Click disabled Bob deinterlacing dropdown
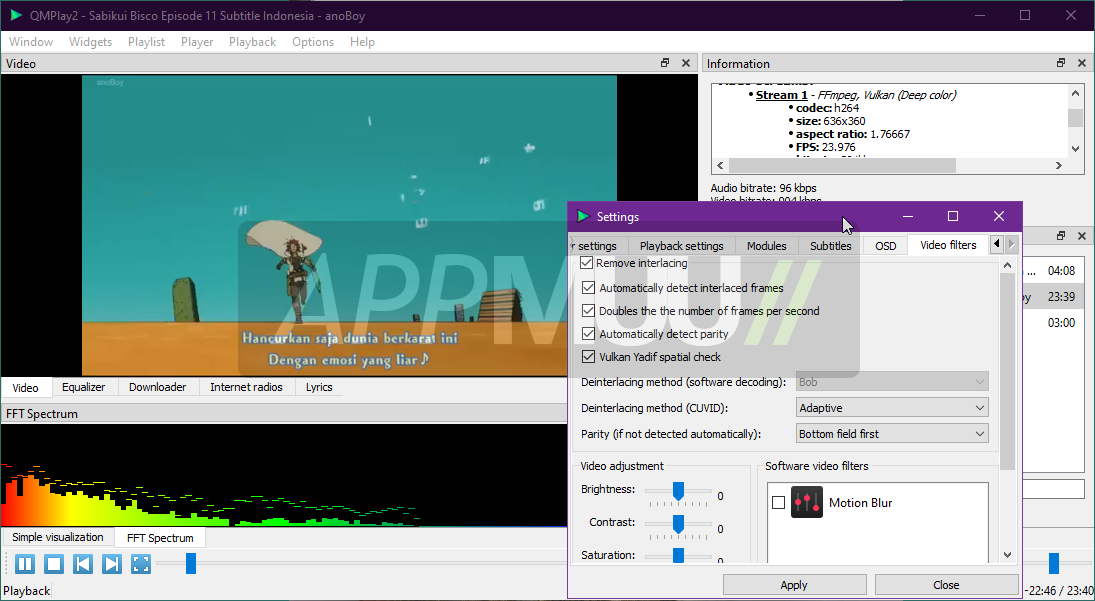1095x601 pixels. click(x=892, y=382)
